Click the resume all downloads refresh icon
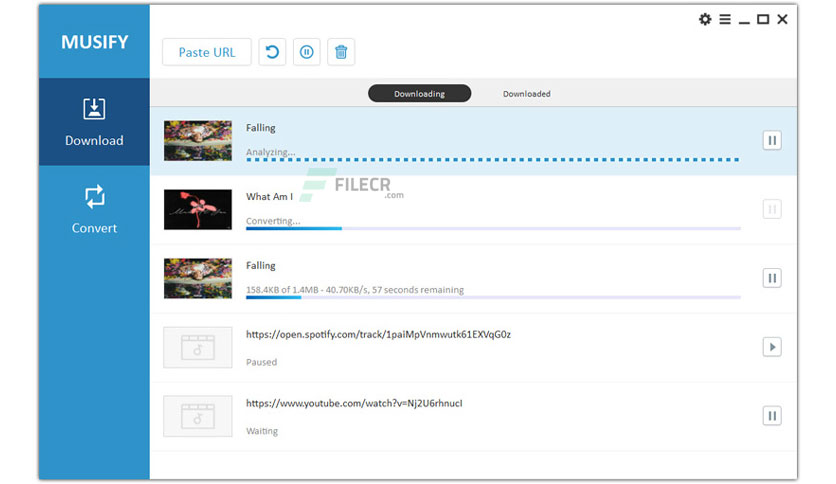The height and width of the screenshot is (484, 836). click(x=272, y=52)
